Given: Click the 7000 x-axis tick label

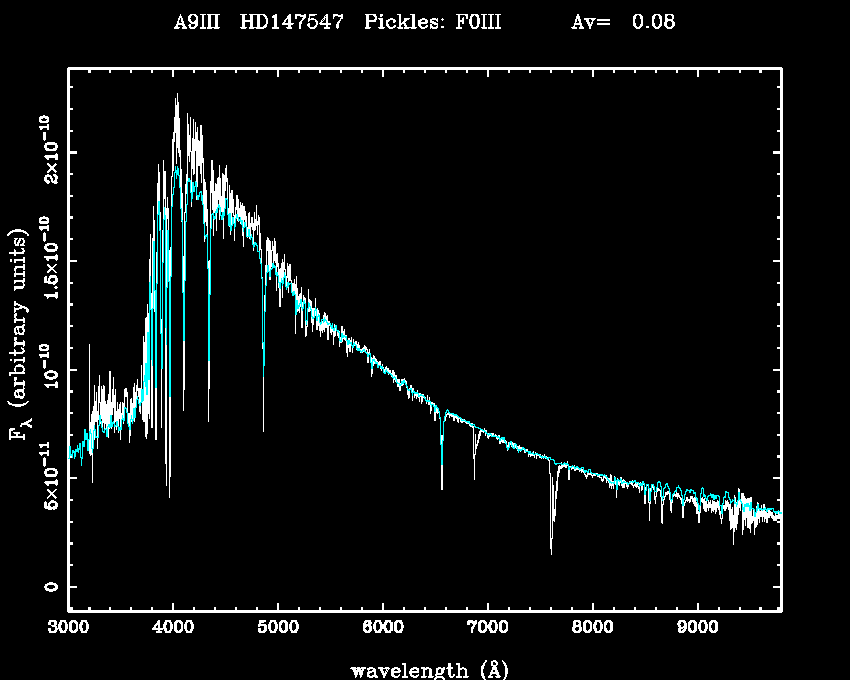Looking at the screenshot, I should 487,629.
